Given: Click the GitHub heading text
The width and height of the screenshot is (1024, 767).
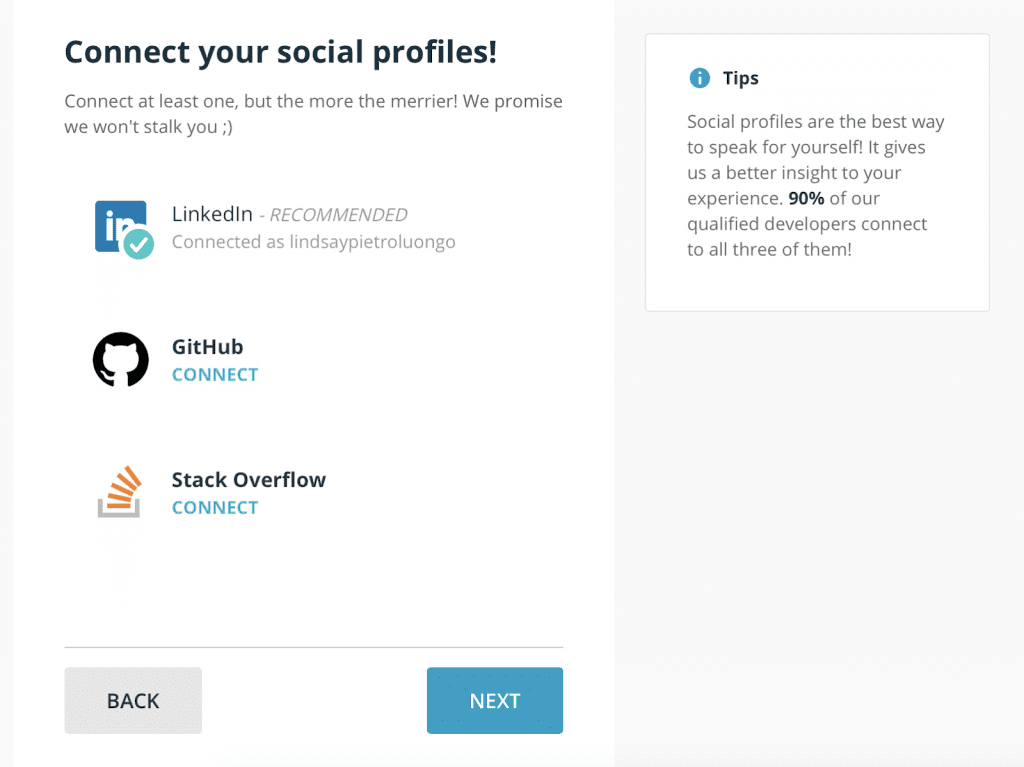Looking at the screenshot, I should 208,347.
